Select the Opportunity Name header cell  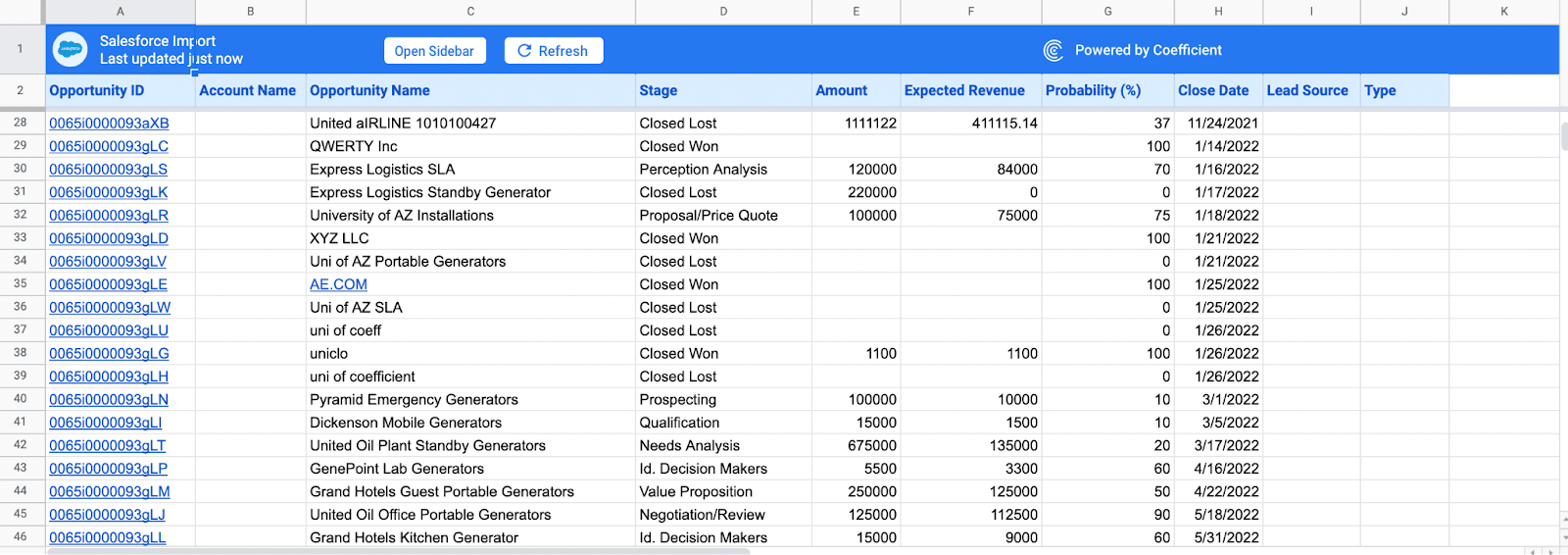click(470, 90)
